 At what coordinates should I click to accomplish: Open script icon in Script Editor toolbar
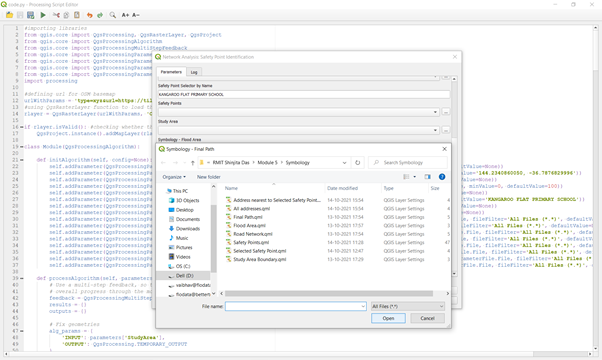pyautogui.click(x=9, y=15)
